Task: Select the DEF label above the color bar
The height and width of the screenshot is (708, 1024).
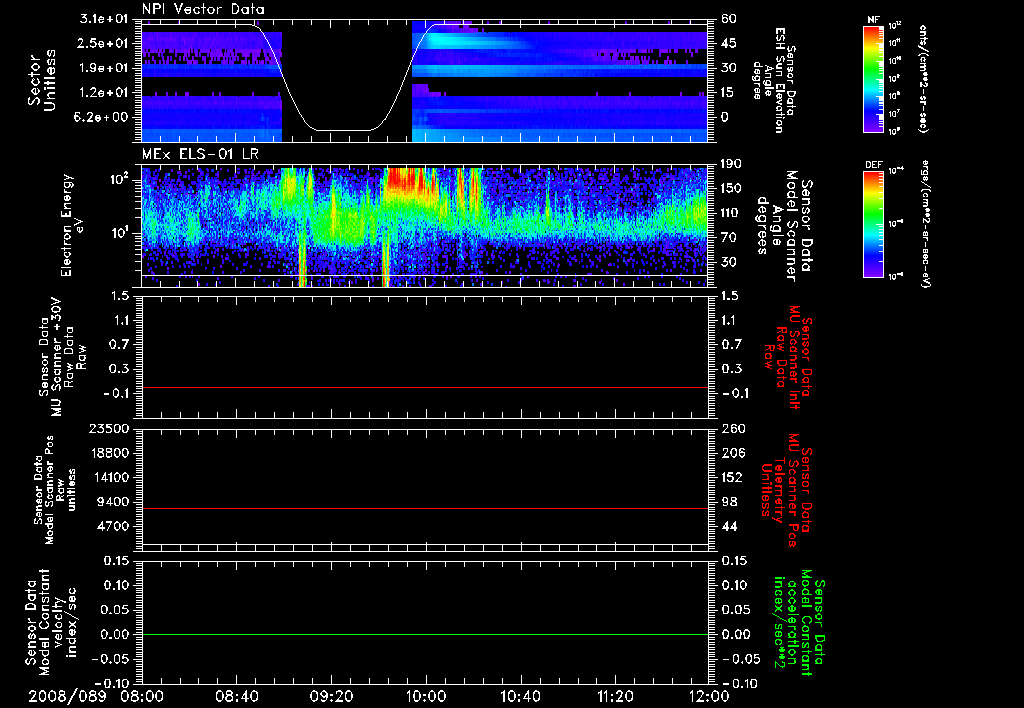Action: 873,165
